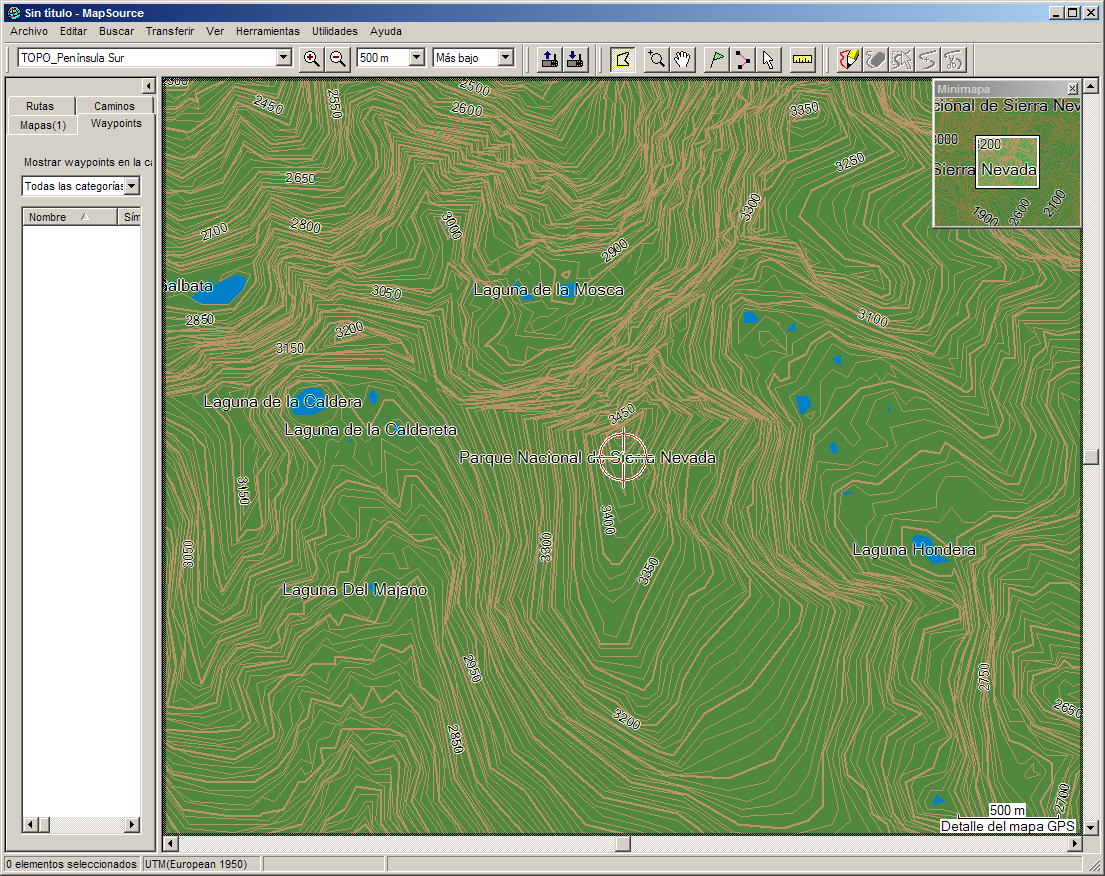
Task: Click the Laguna Del Majano label
Action: 354,590
